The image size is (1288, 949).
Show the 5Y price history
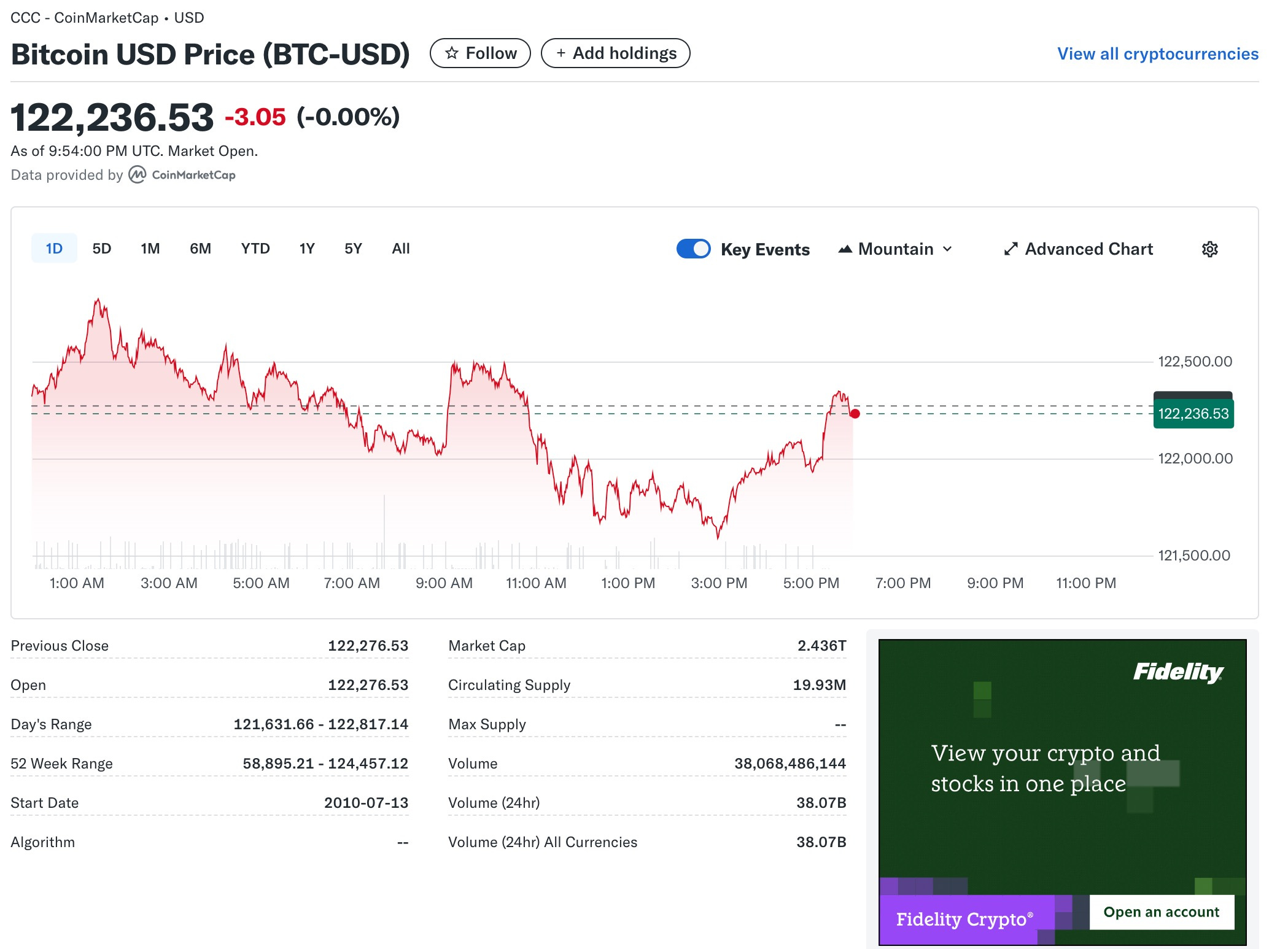click(x=353, y=249)
